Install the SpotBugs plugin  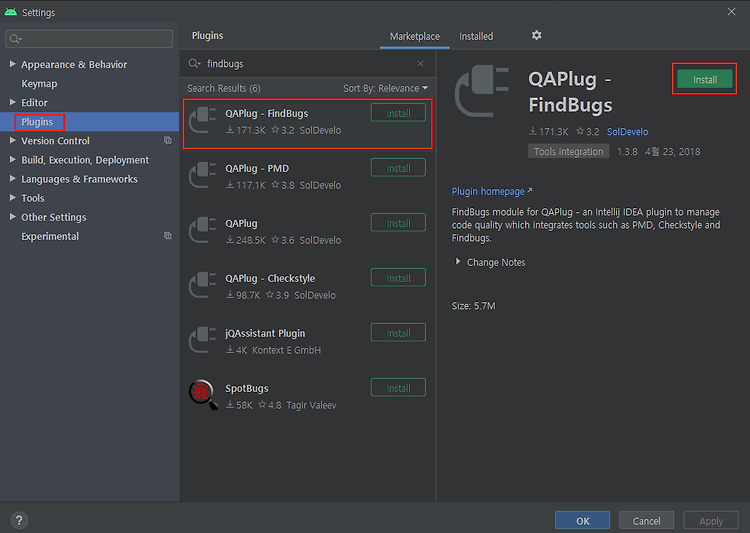click(x=398, y=389)
